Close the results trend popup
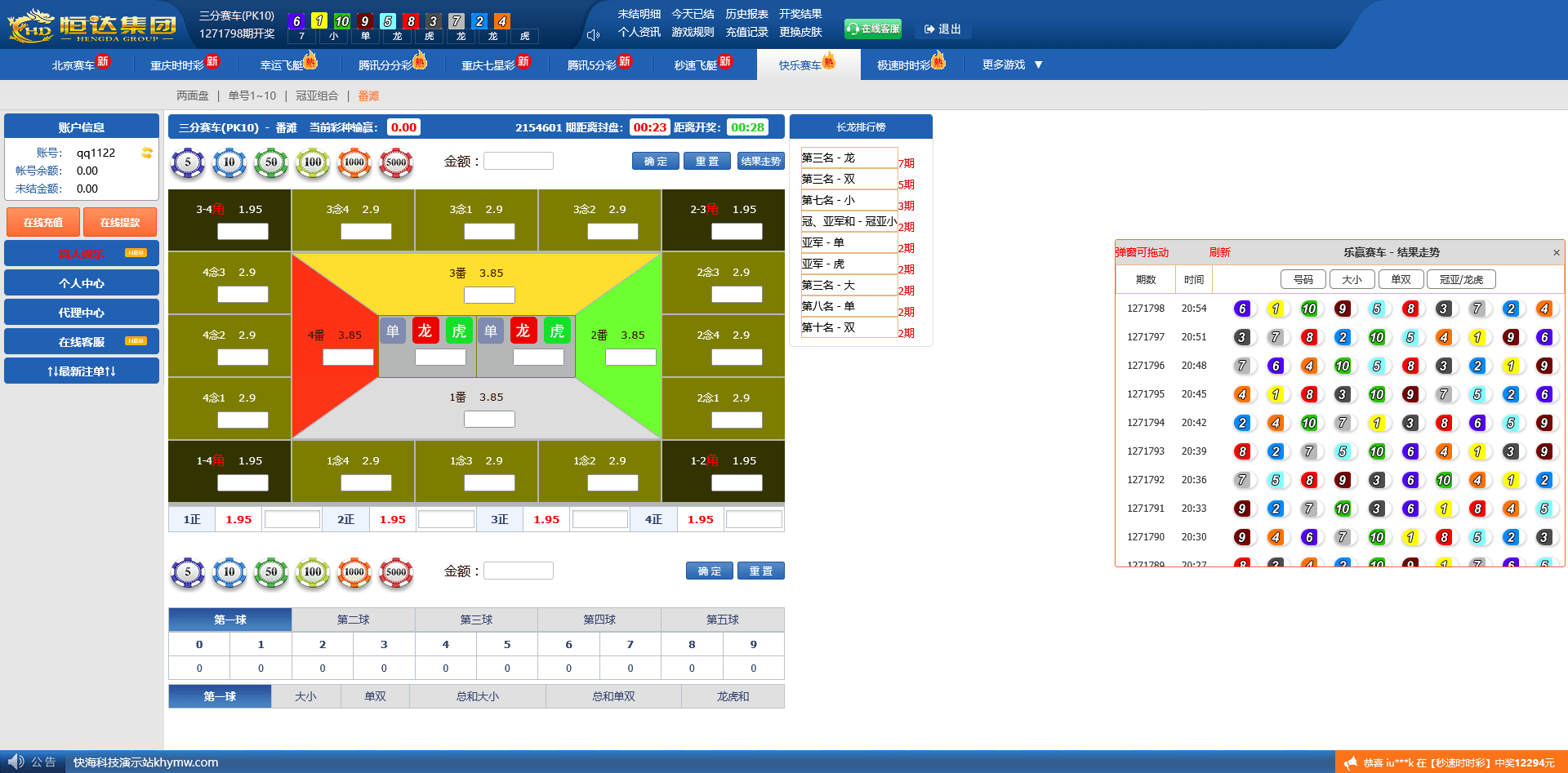 [1556, 253]
